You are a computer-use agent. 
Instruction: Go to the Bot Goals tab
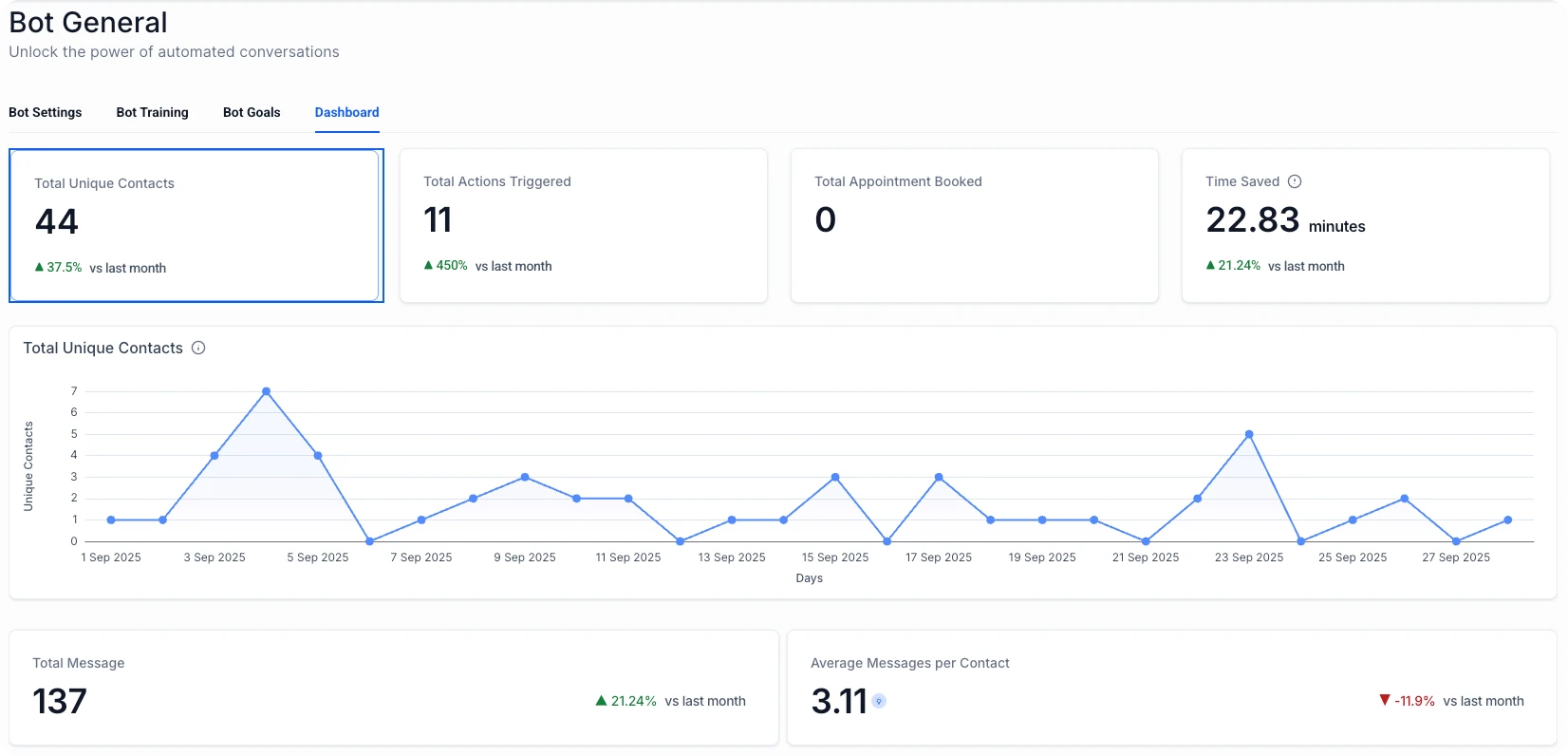252,112
